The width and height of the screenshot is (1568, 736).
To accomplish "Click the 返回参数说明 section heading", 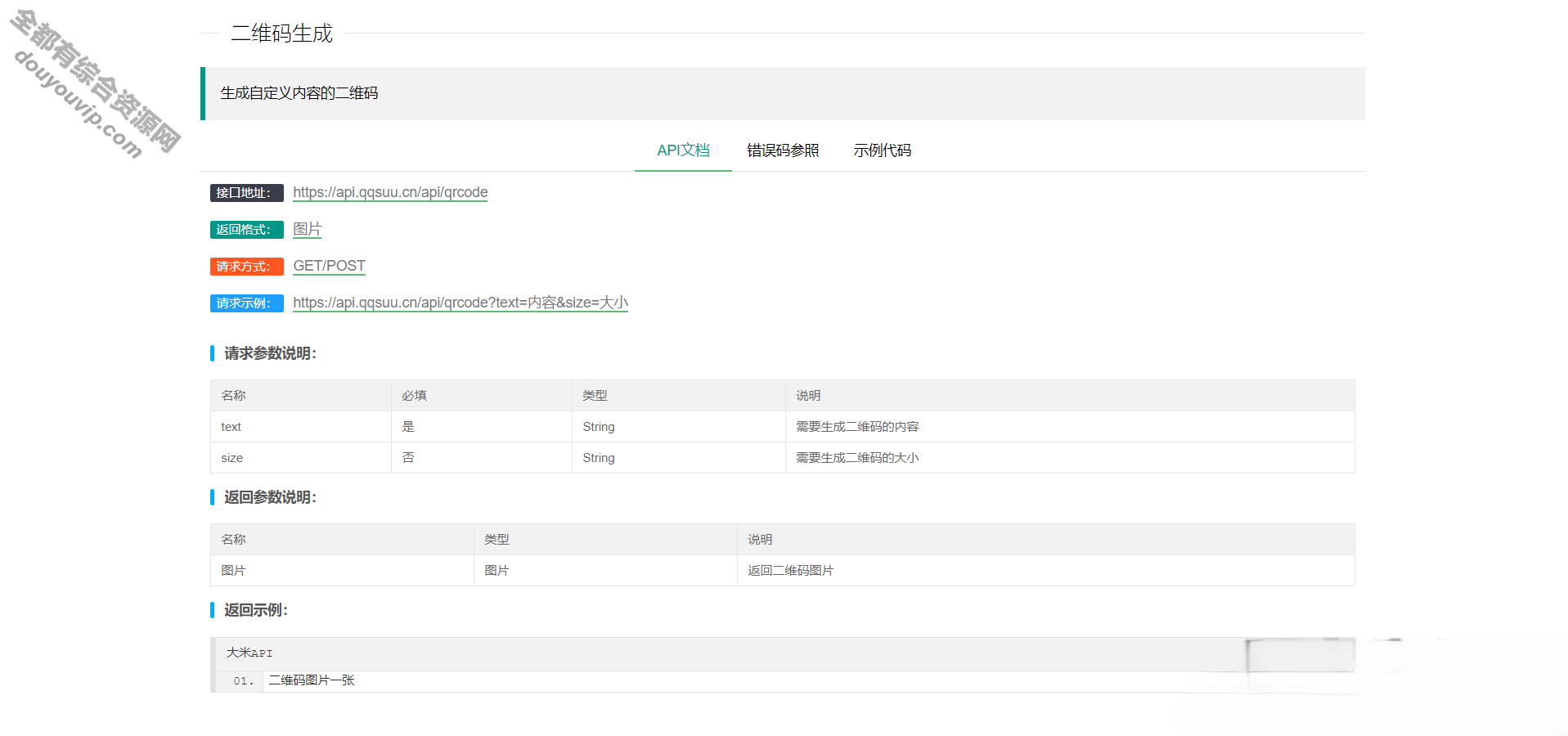I will point(270,497).
